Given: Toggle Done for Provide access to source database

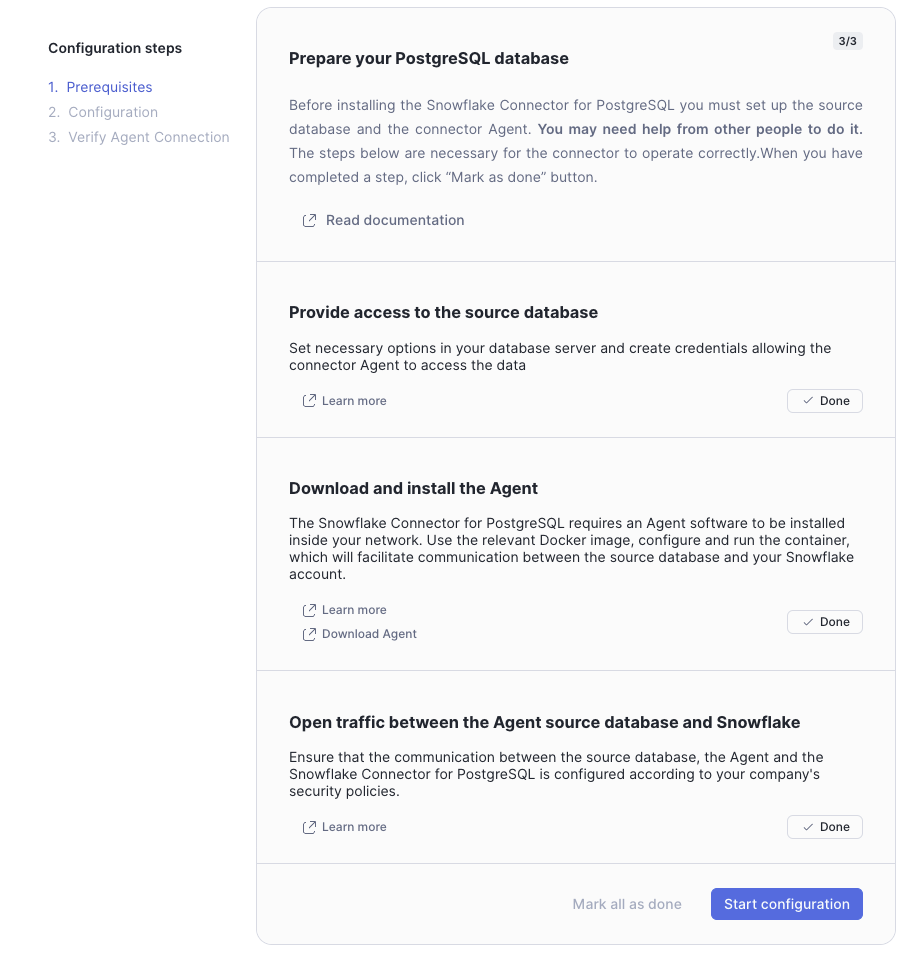Looking at the screenshot, I should point(824,401).
